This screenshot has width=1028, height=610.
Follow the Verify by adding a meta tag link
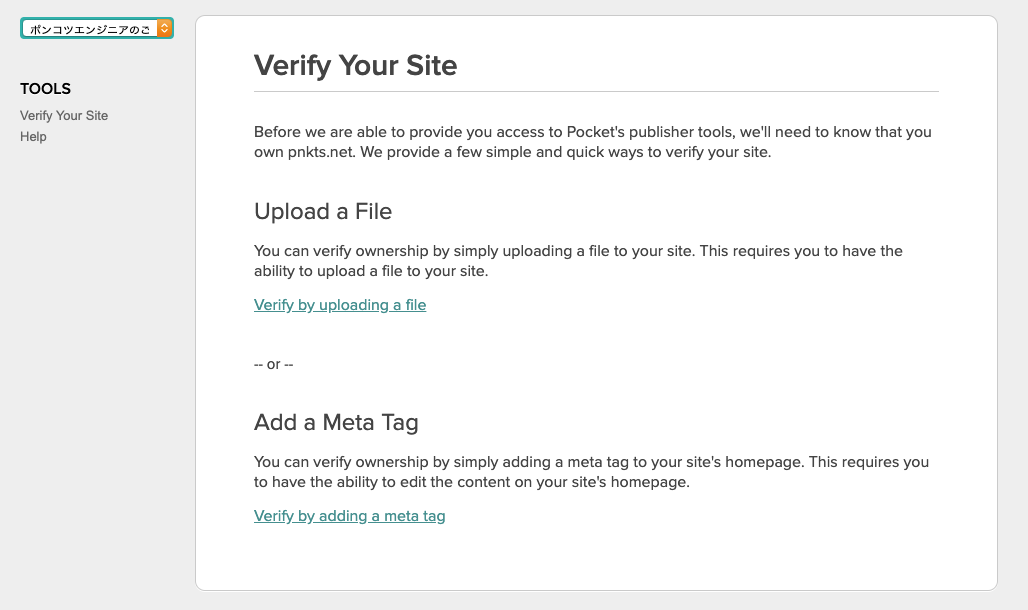[349, 516]
